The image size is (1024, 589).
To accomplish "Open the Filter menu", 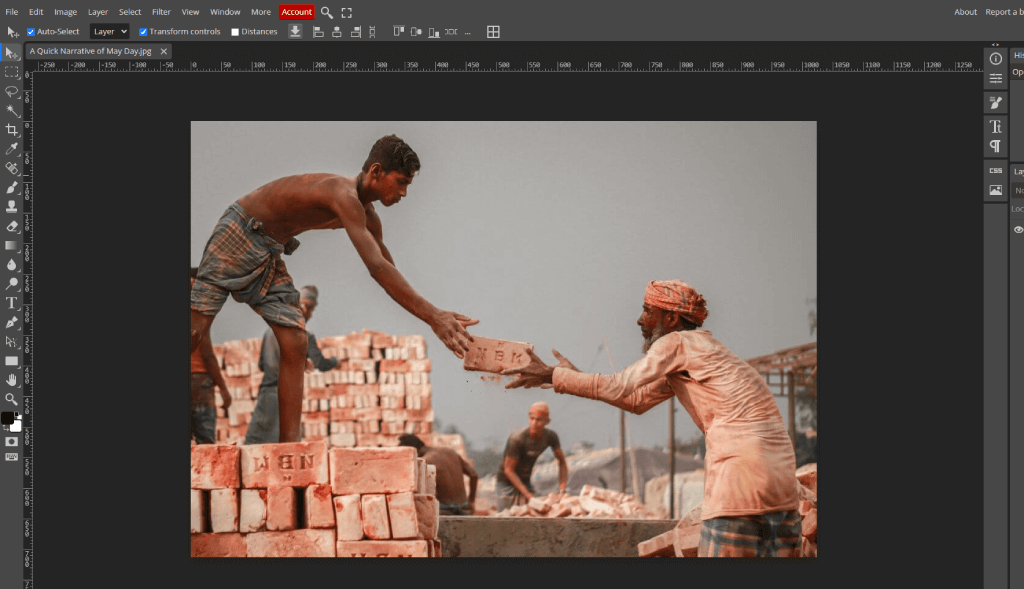I will pyautogui.click(x=161, y=11).
